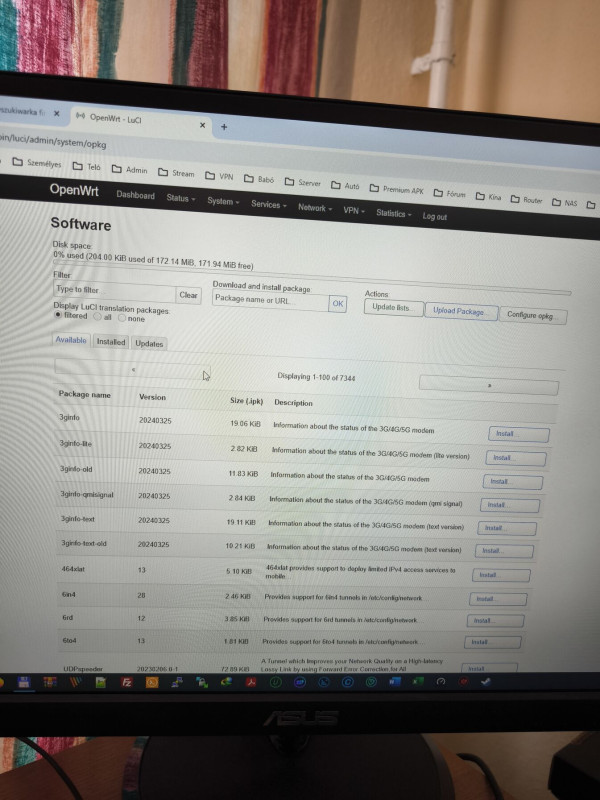Open the Admin bookmarks folder
Image resolution: width=600 pixels, height=800 pixels.
(130, 169)
